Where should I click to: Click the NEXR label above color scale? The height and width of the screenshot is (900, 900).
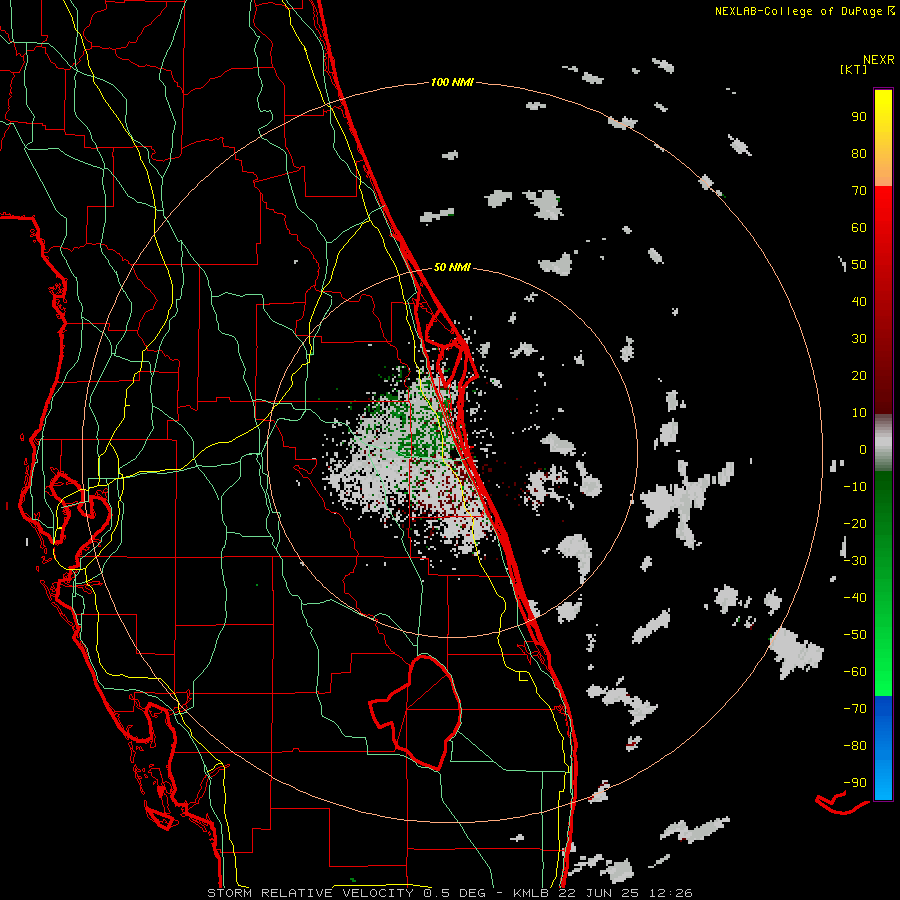[878, 60]
